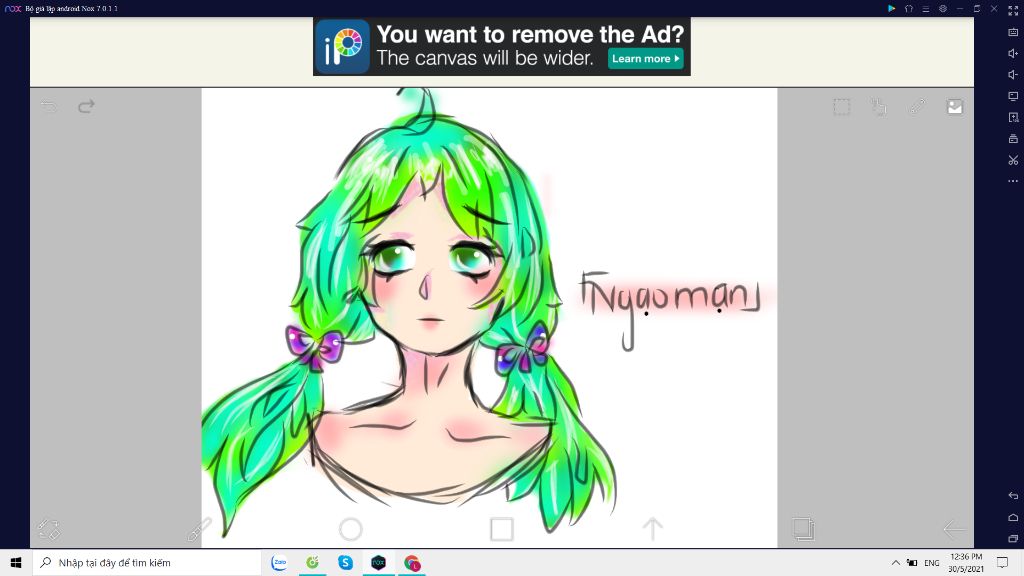
Task: Open the color square swatch
Action: tap(502, 529)
